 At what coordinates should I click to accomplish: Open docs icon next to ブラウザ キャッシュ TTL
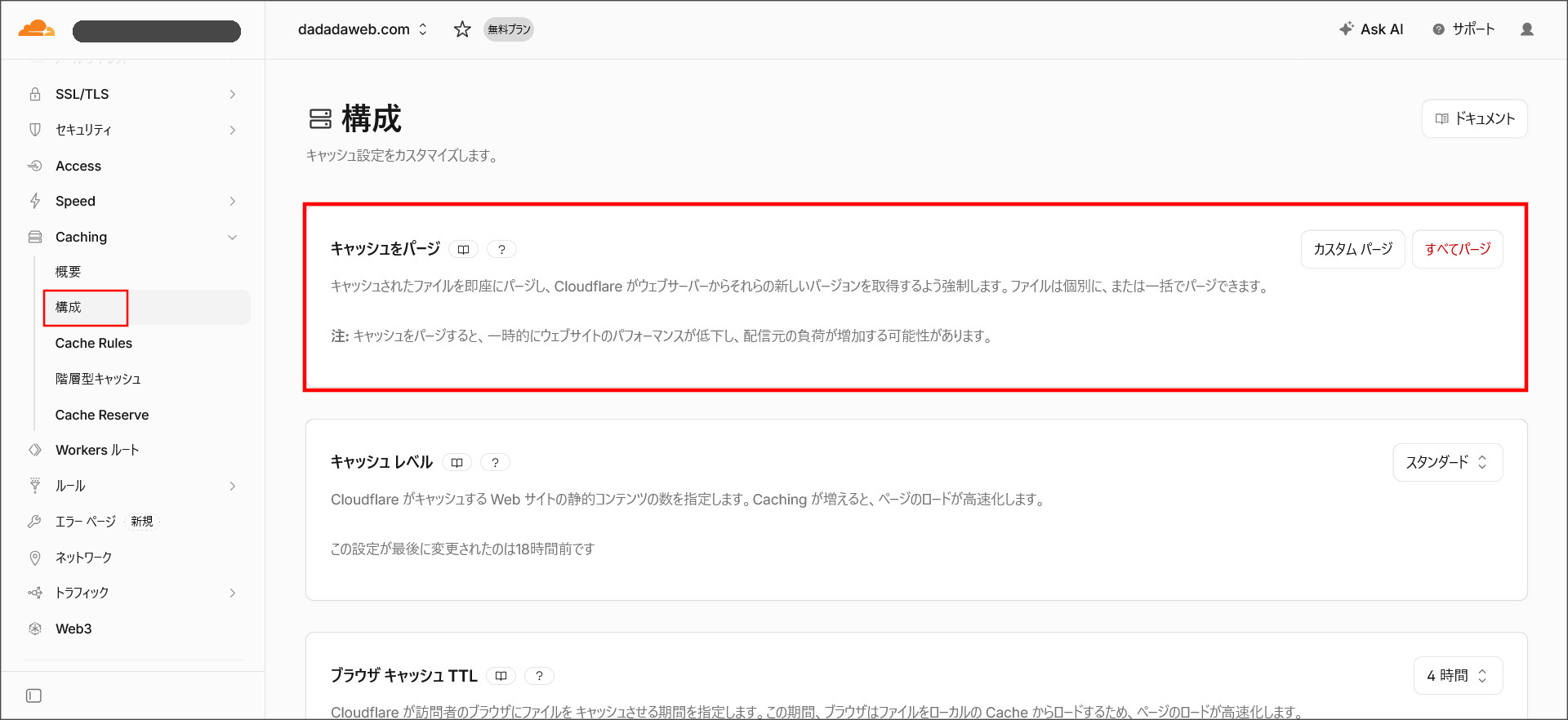[x=501, y=676]
